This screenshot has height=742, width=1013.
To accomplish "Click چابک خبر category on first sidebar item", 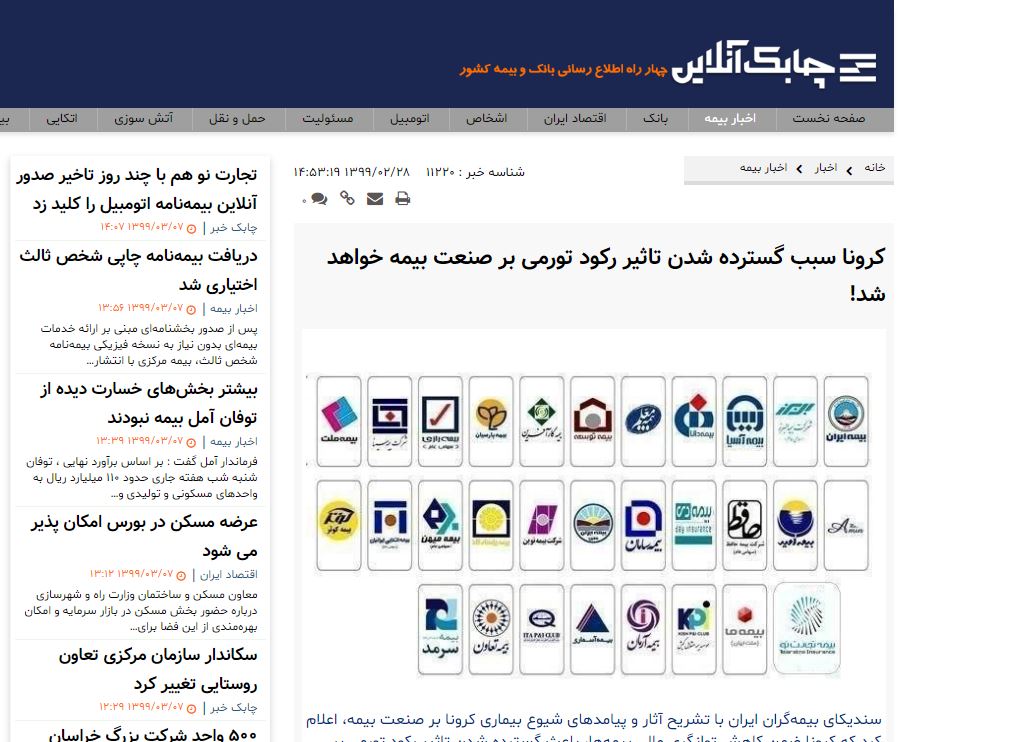I will (233, 228).
